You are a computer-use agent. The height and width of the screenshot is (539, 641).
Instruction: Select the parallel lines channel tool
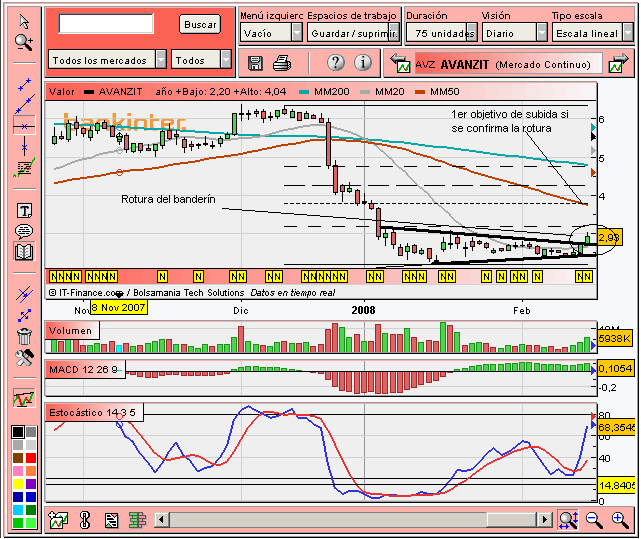(24, 294)
